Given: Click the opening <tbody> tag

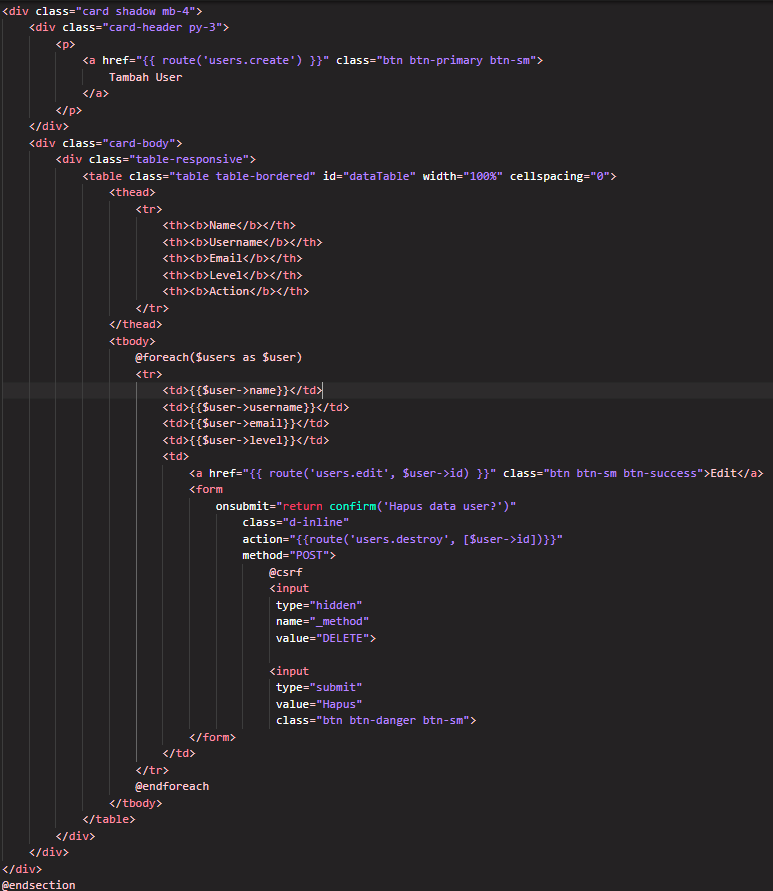Looking at the screenshot, I should click(132, 342).
